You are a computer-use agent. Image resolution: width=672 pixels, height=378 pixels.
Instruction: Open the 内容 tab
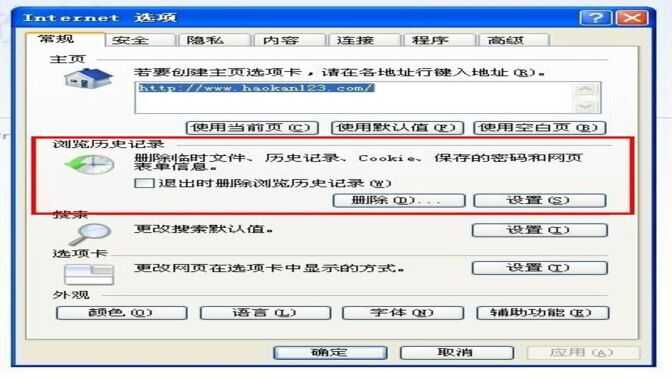pos(289,40)
